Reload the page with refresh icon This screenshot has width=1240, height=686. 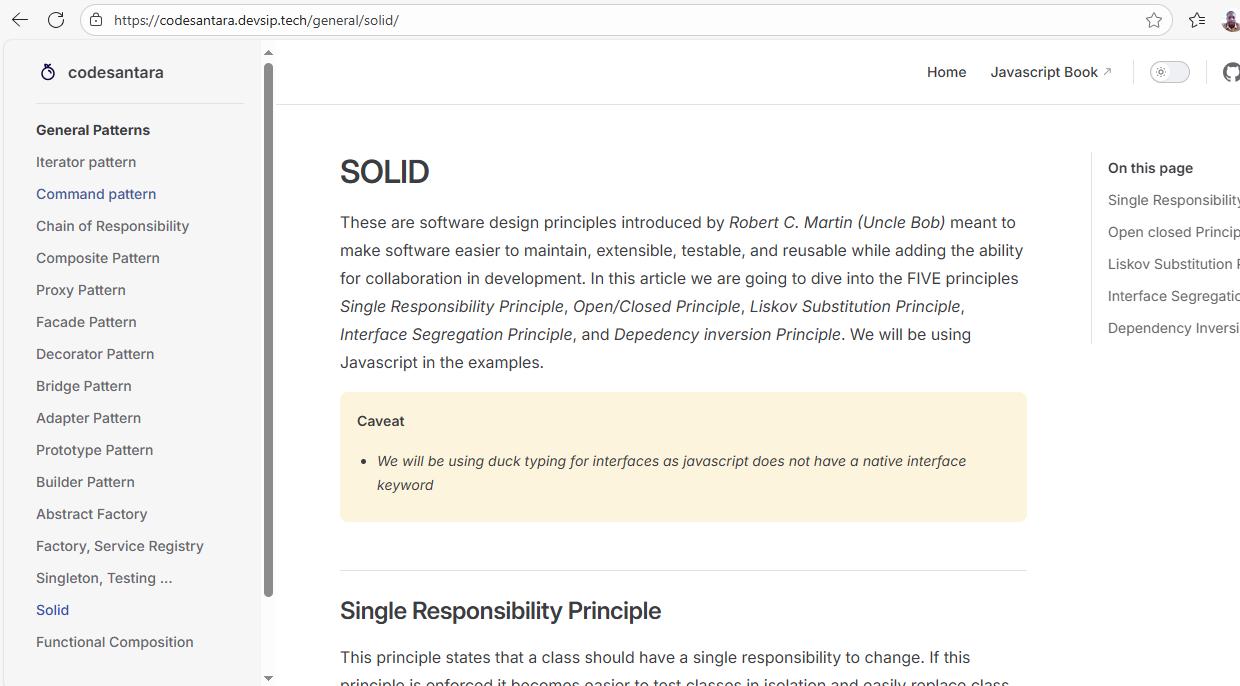[x=56, y=20]
